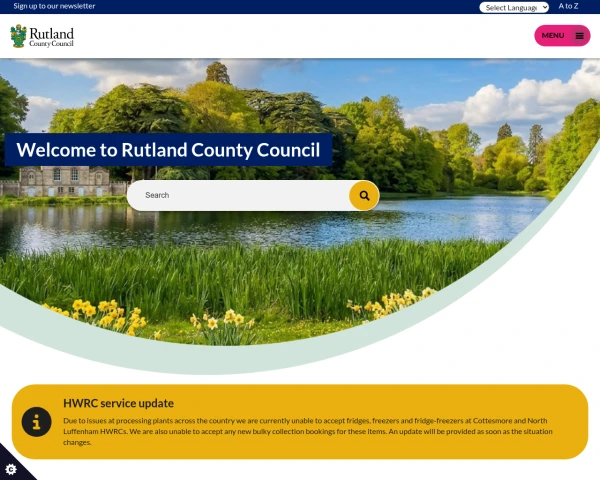Click the Welcome to Rutland County Council heading
This screenshot has width=600, height=480.
tap(168, 150)
